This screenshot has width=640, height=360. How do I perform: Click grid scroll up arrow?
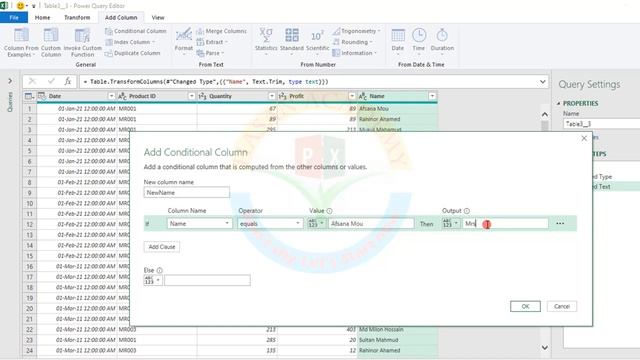[545, 115]
